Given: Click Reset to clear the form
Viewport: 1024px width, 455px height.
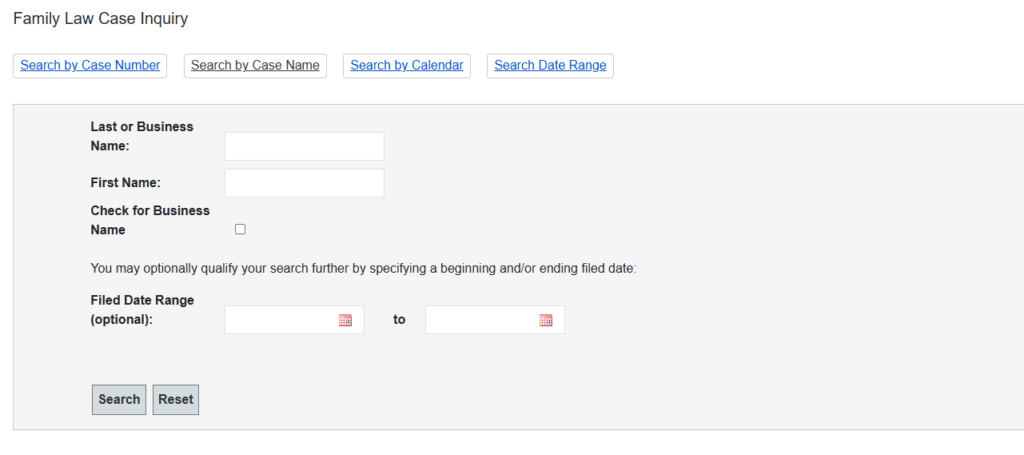Looking at the screenshot, I should click(176, 400).
